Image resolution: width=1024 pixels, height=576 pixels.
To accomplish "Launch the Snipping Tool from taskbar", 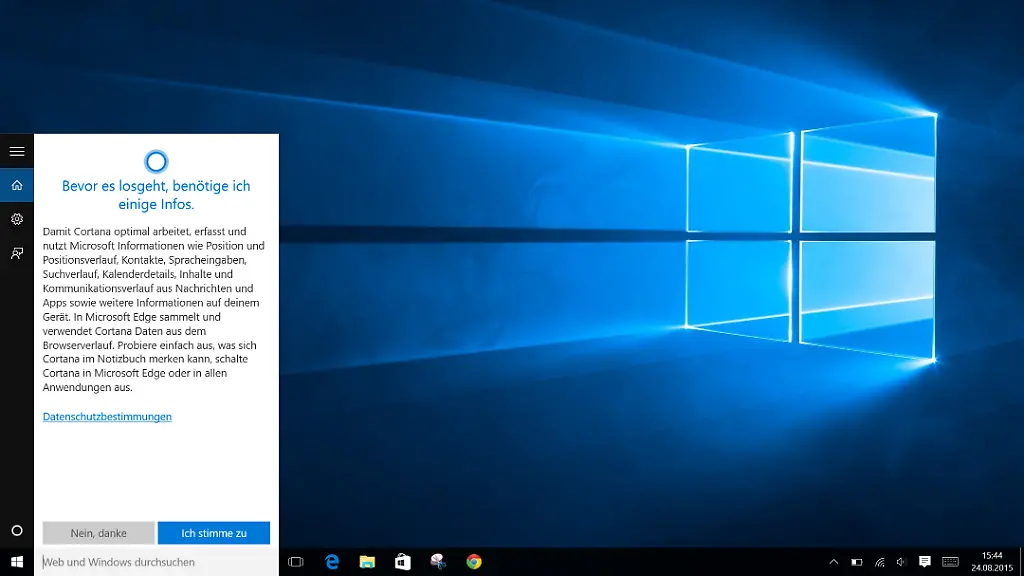I will click(x=438, y=562).
